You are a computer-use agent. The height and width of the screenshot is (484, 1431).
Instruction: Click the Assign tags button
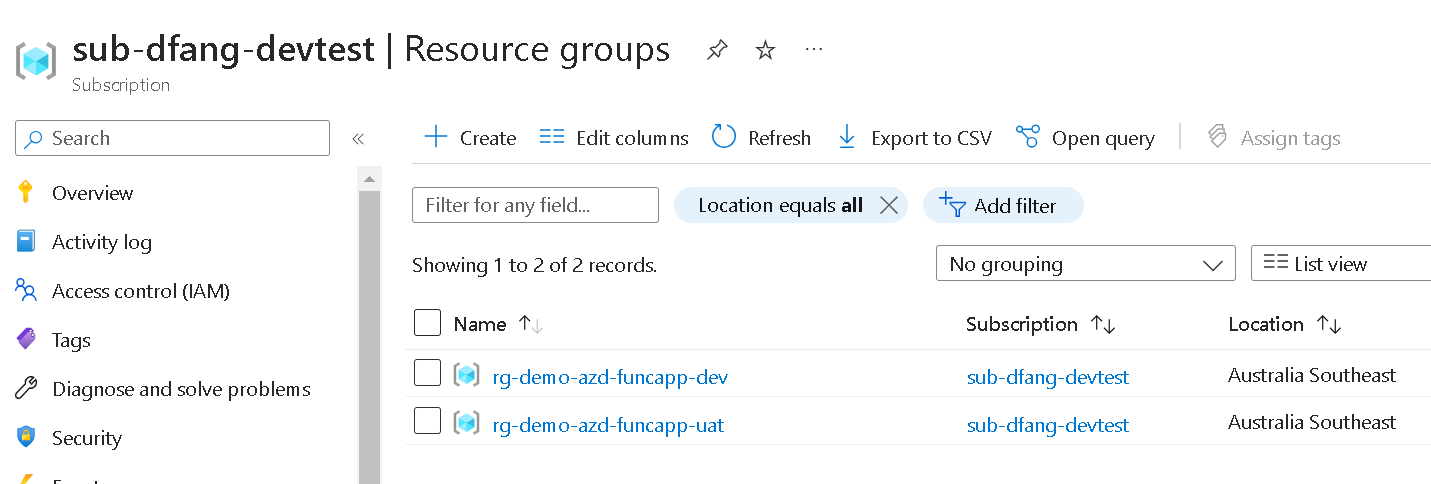pyautogui.click(x=1273, y=138)
